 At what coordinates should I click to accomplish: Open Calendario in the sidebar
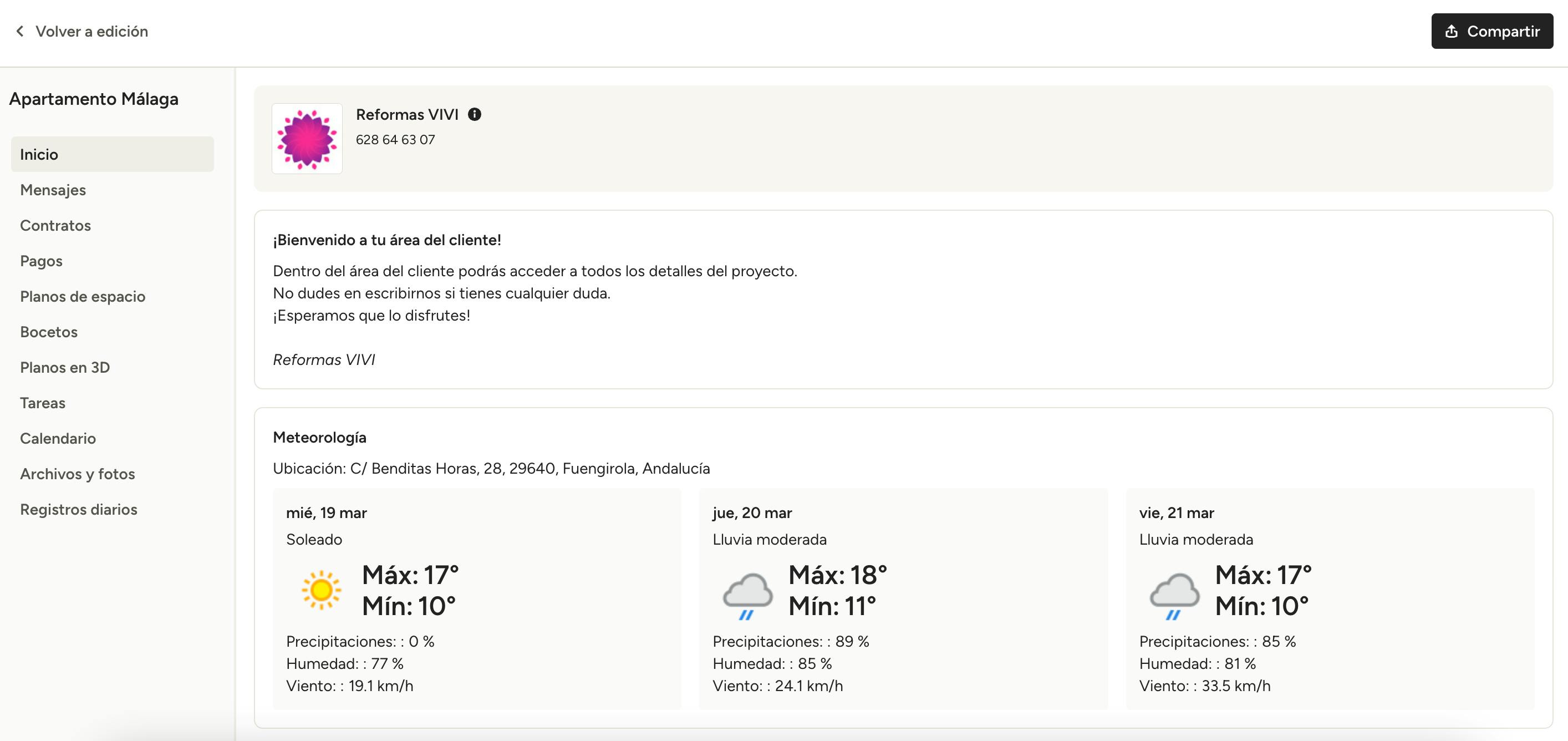point(58,438)
